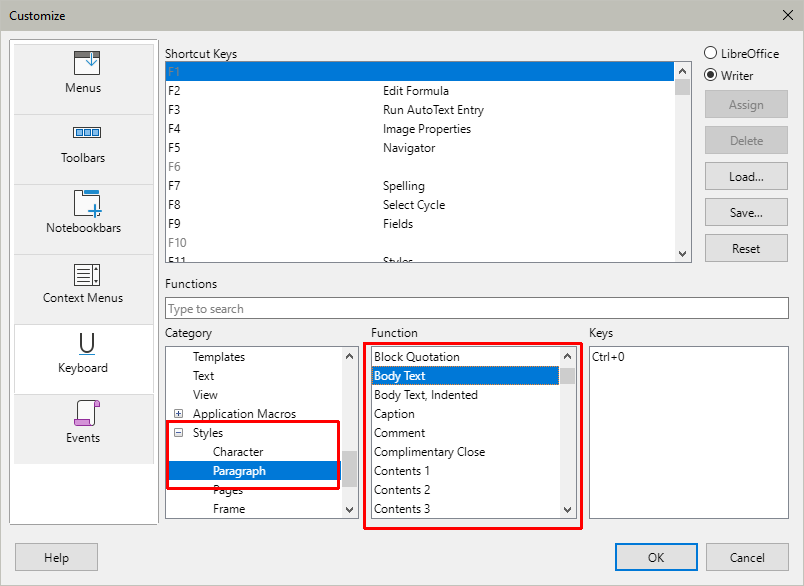Click Shortcut Keys list scroll-down arrow
This screenshot has width=804, height=586.
click(x=682, y=253)
